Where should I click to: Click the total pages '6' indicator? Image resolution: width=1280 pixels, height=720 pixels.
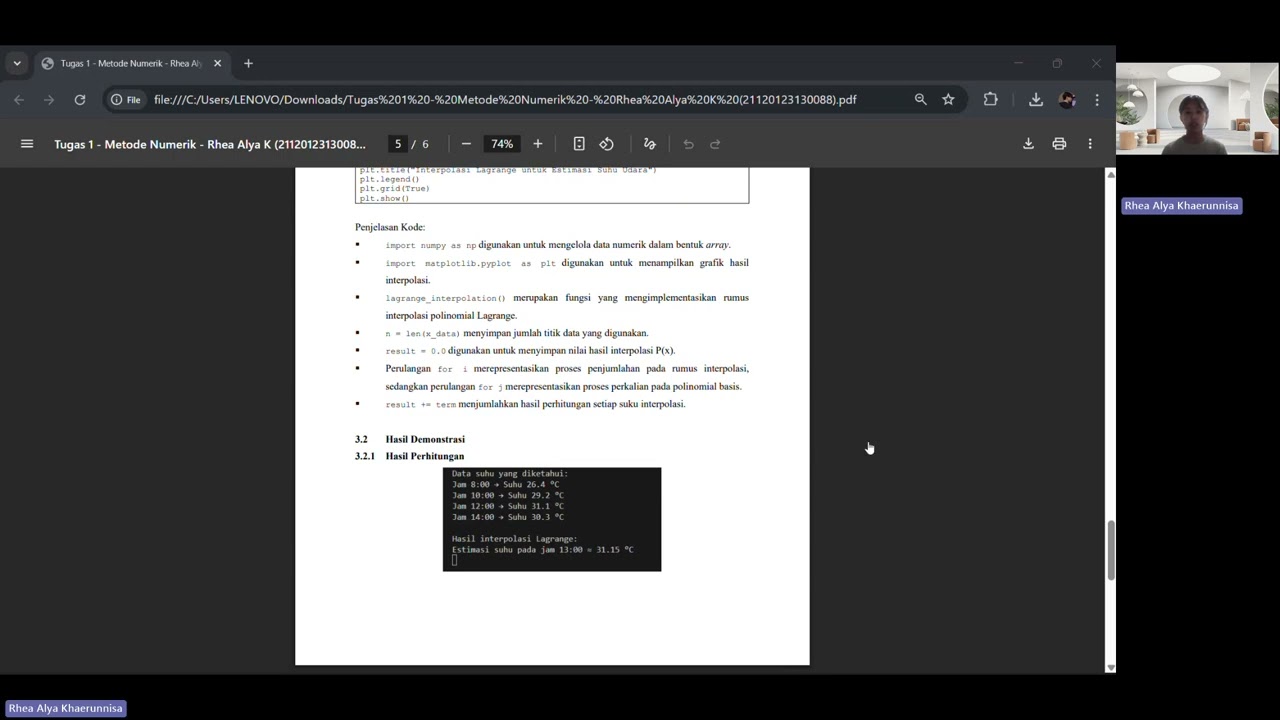pyautogui.click(x=425, y=144)
